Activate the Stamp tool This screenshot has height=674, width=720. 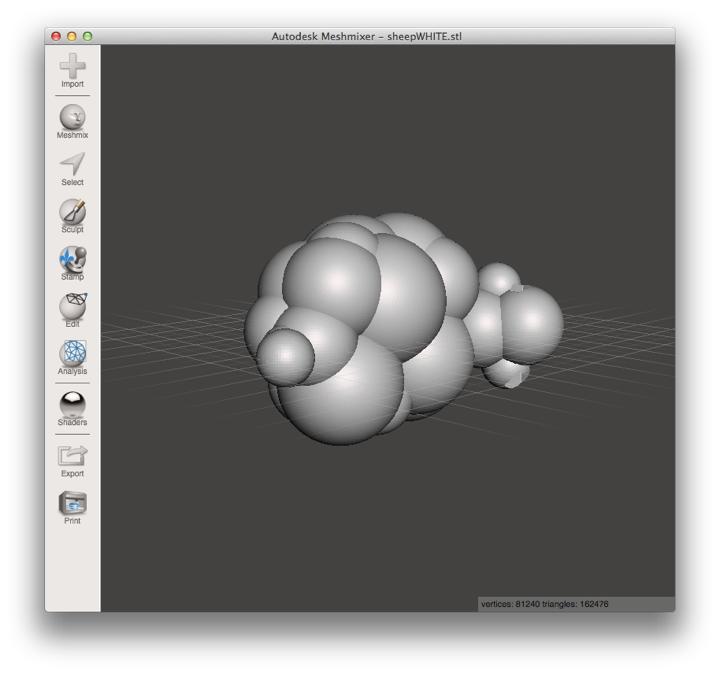pyautogui.click(x=72, y=260)
